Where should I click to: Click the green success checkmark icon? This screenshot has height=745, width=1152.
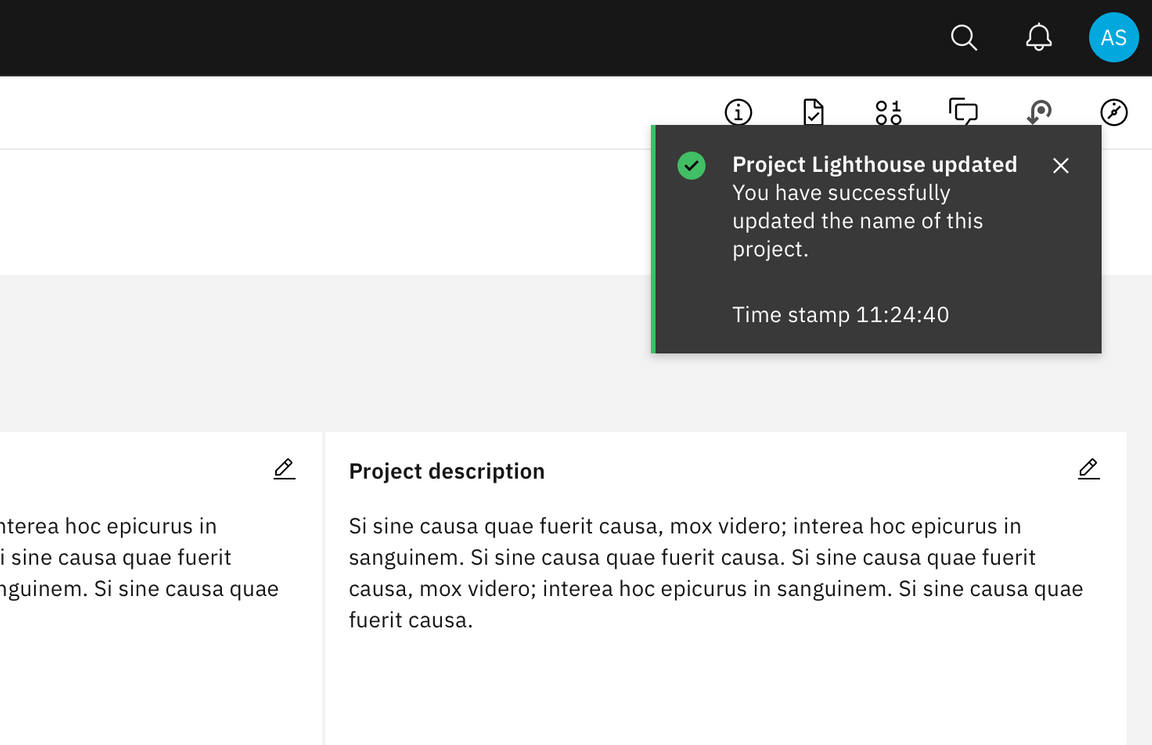pos(691,165)
